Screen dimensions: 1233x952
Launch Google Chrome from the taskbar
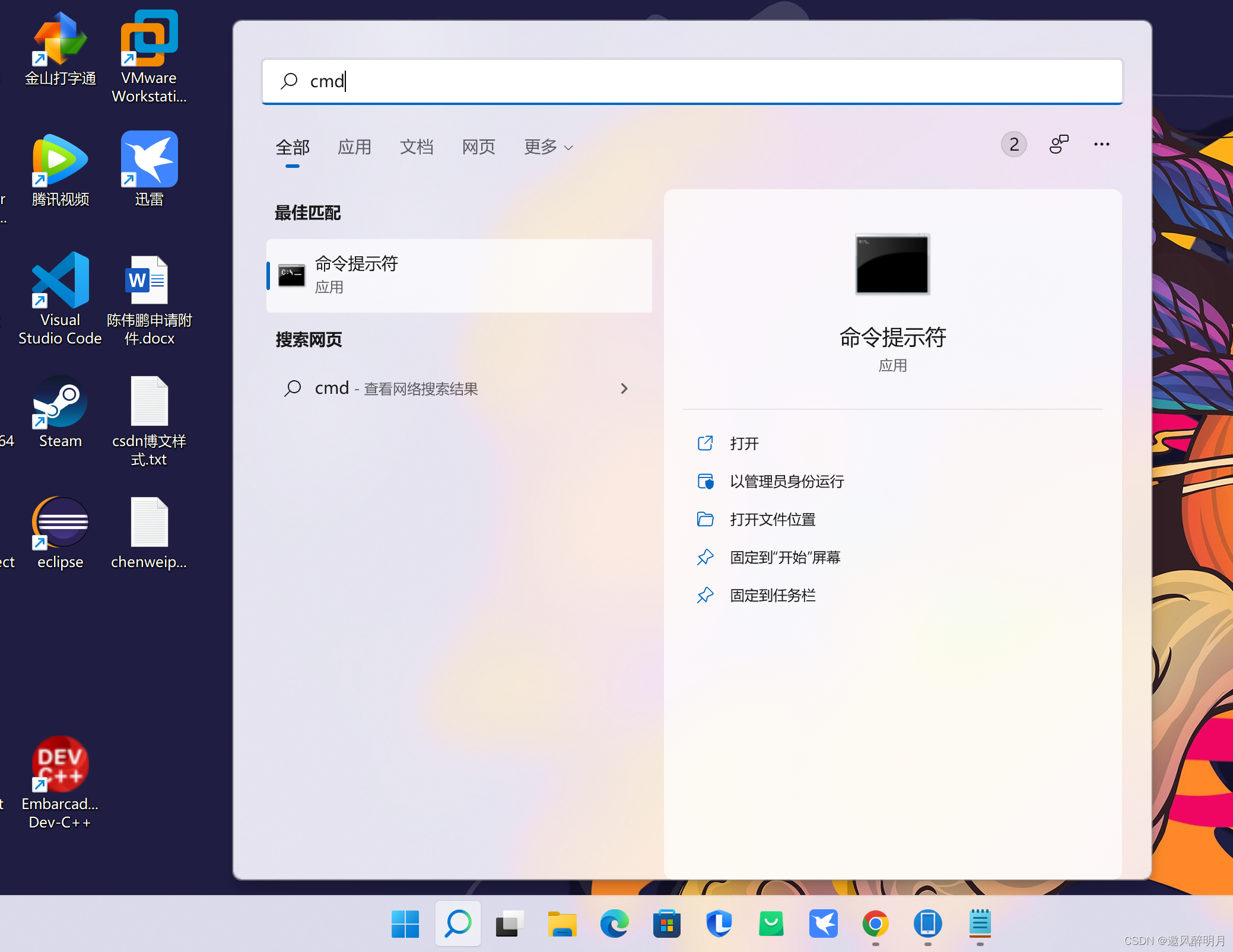(875, 924)
